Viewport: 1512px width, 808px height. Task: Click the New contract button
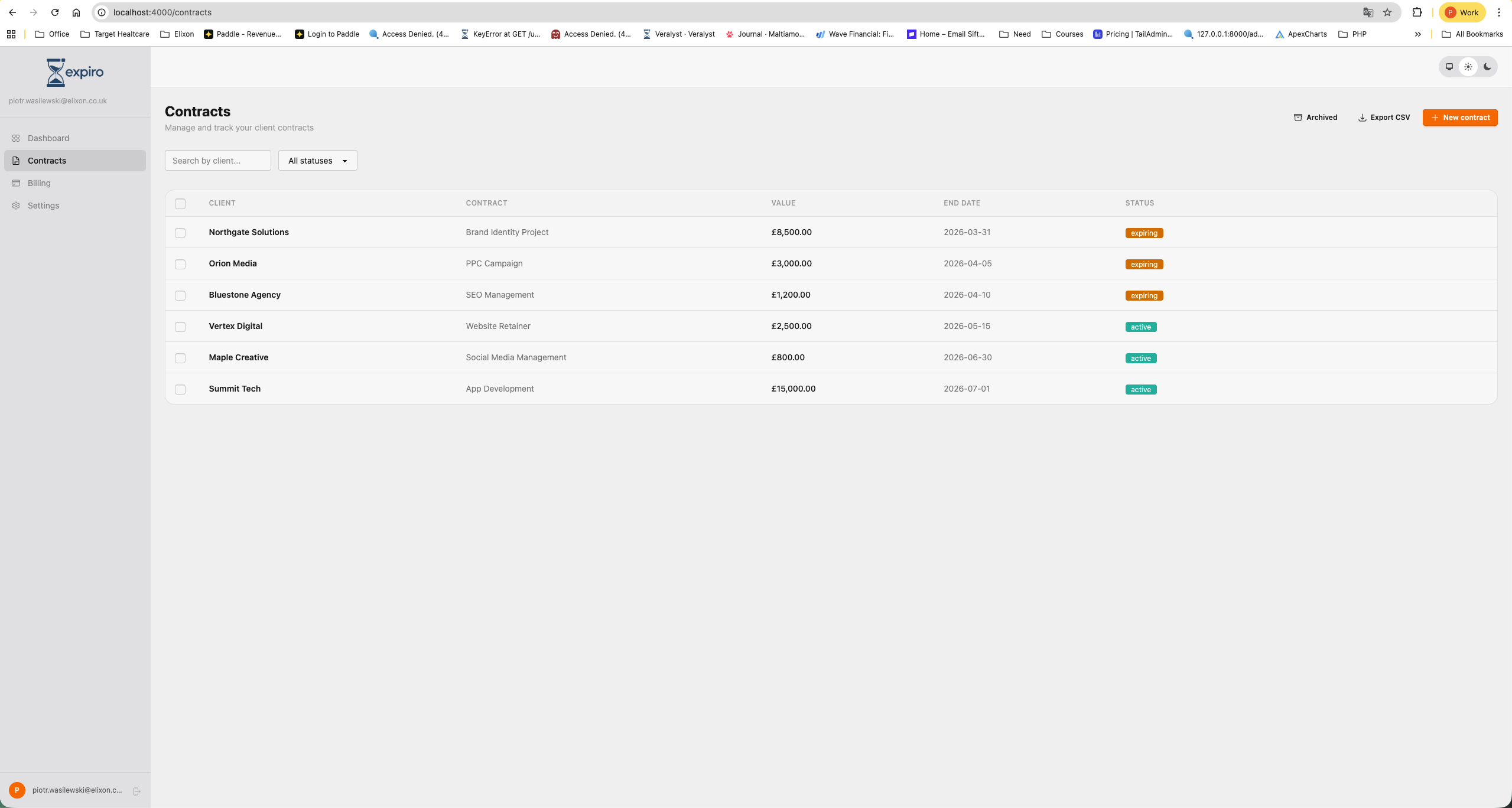tap(1459, 118)
